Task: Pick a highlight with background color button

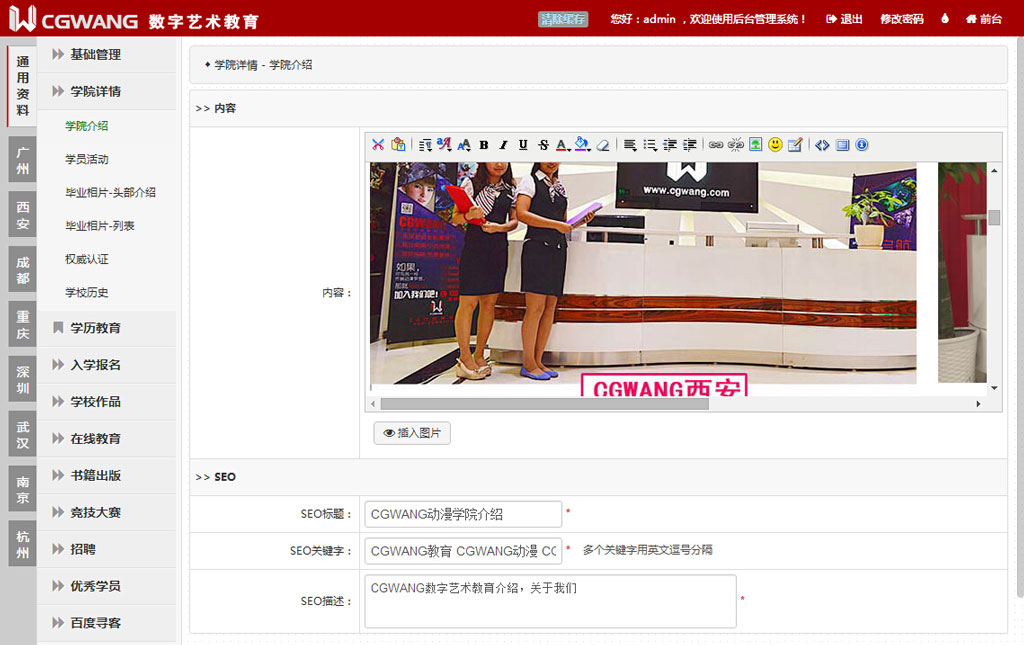Action: click(583, 145)
